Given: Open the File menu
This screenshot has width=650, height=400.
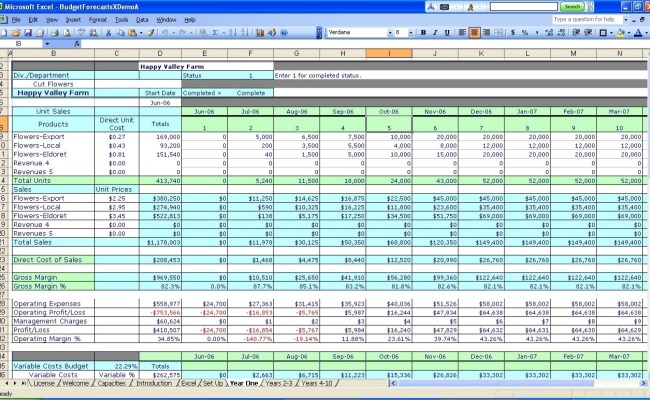Looking at the screenshot, I should point(16,19).
